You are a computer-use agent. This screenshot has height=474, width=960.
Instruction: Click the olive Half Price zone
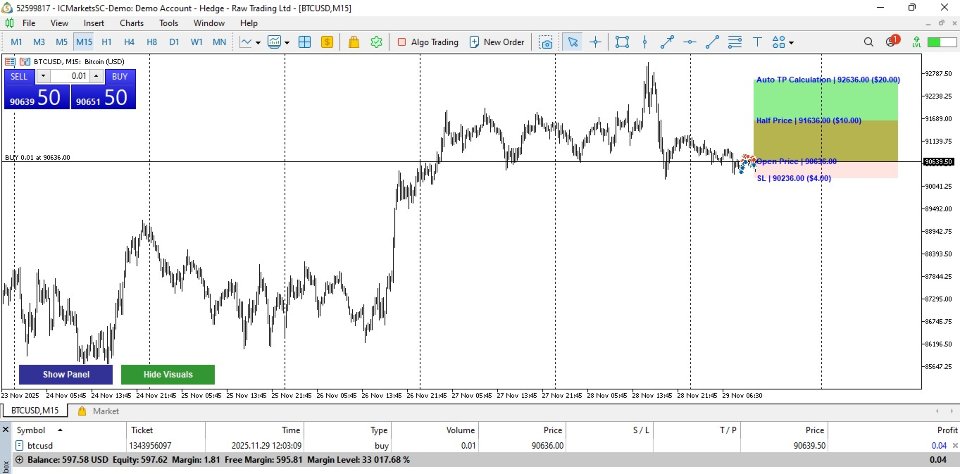(825, 141)
